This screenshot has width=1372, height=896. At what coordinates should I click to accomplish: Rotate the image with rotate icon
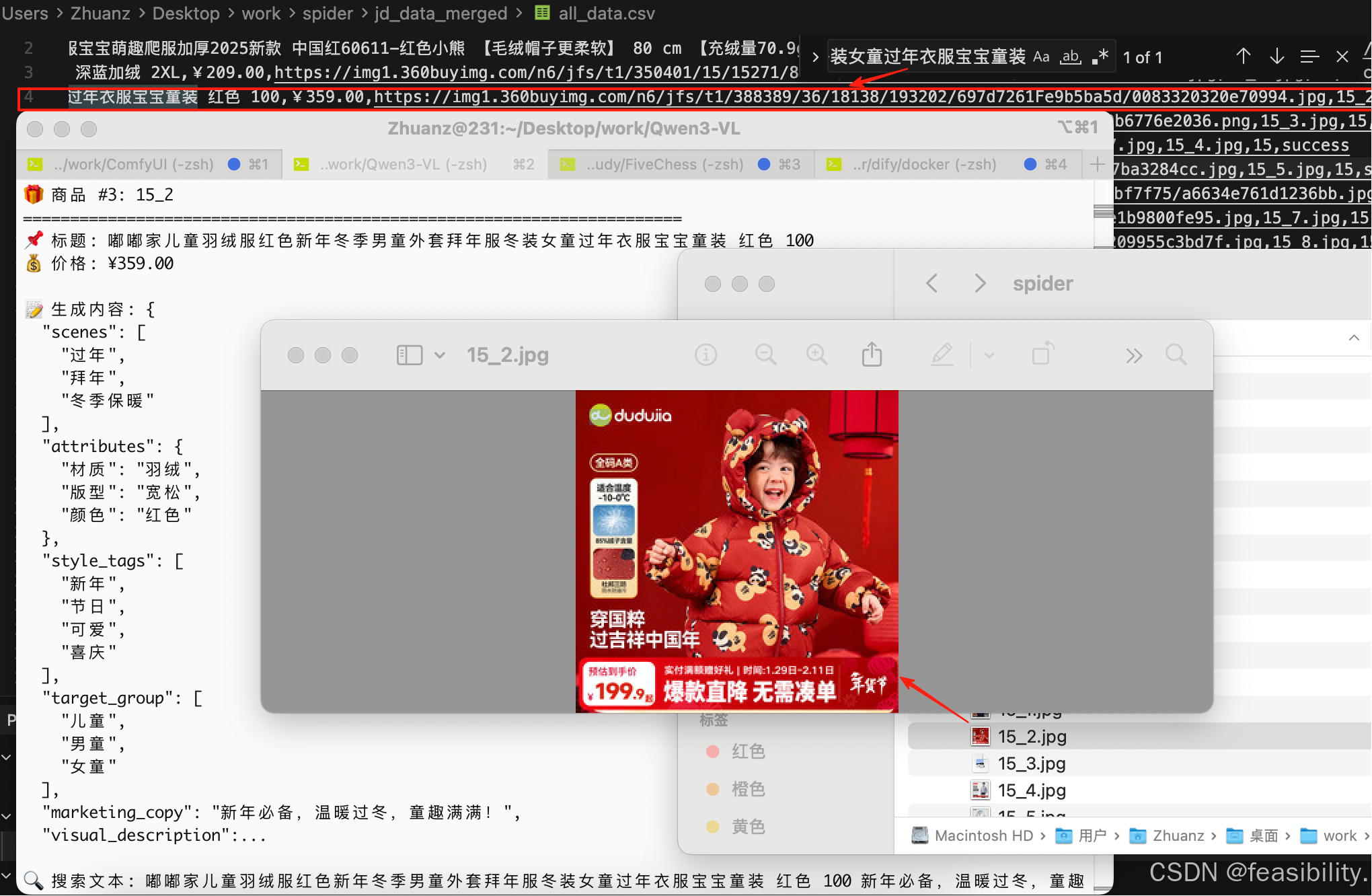1042,354
